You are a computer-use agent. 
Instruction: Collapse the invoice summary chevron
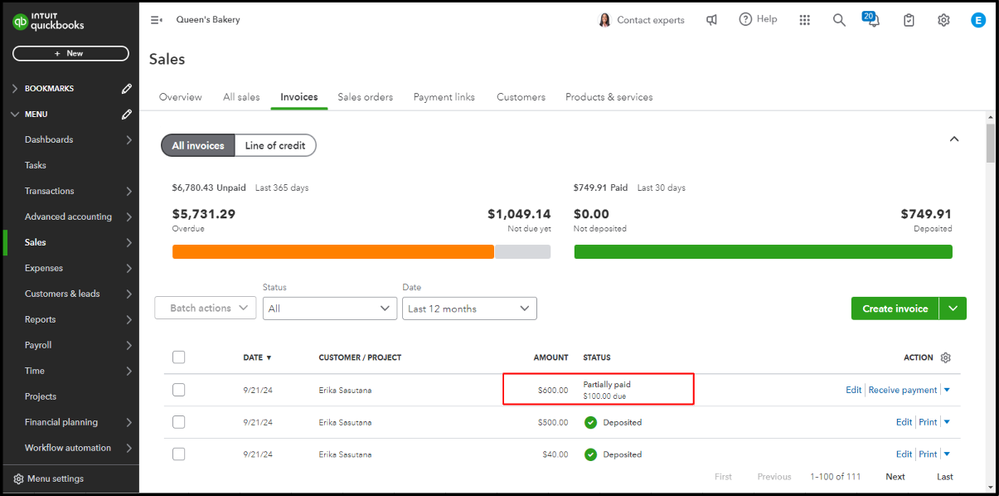954,139
